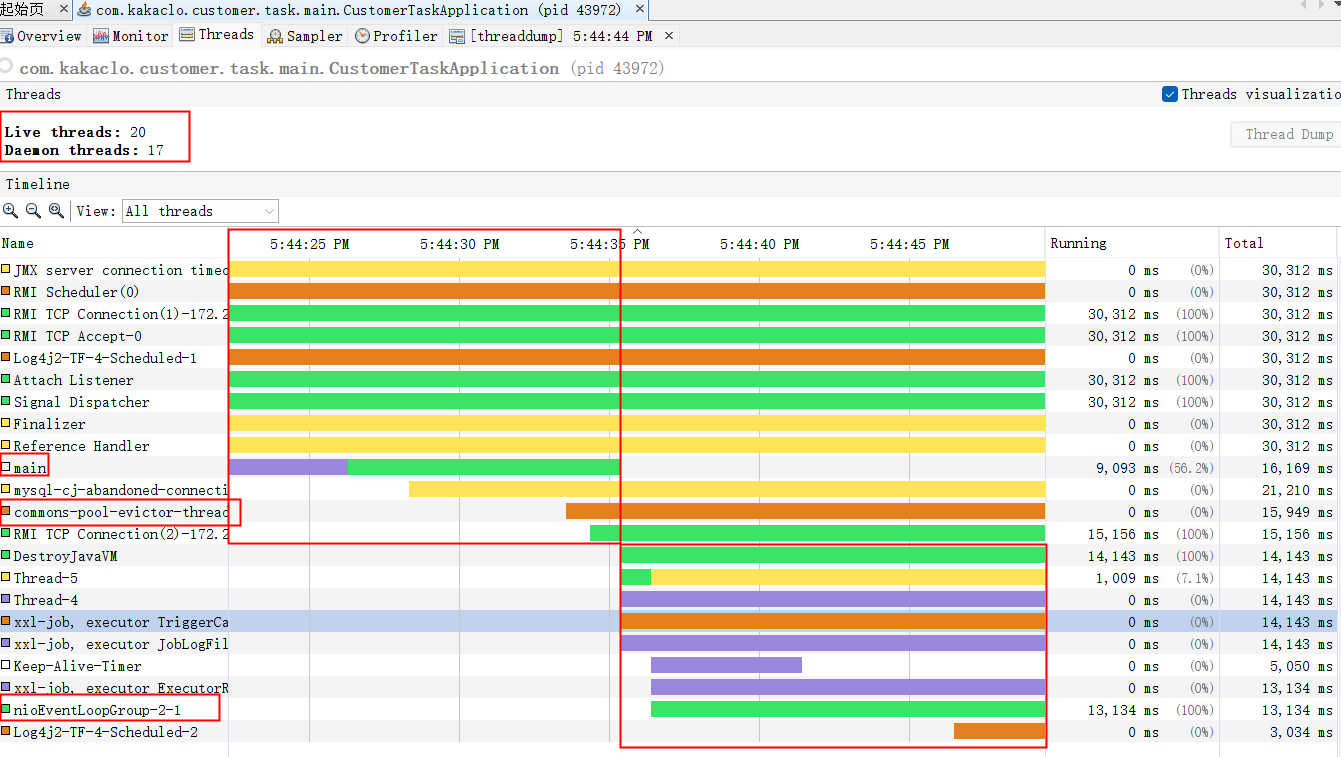
Task: Click the nioEventLoopGroup-2-1 green state square
Action: tap(6, 709)
